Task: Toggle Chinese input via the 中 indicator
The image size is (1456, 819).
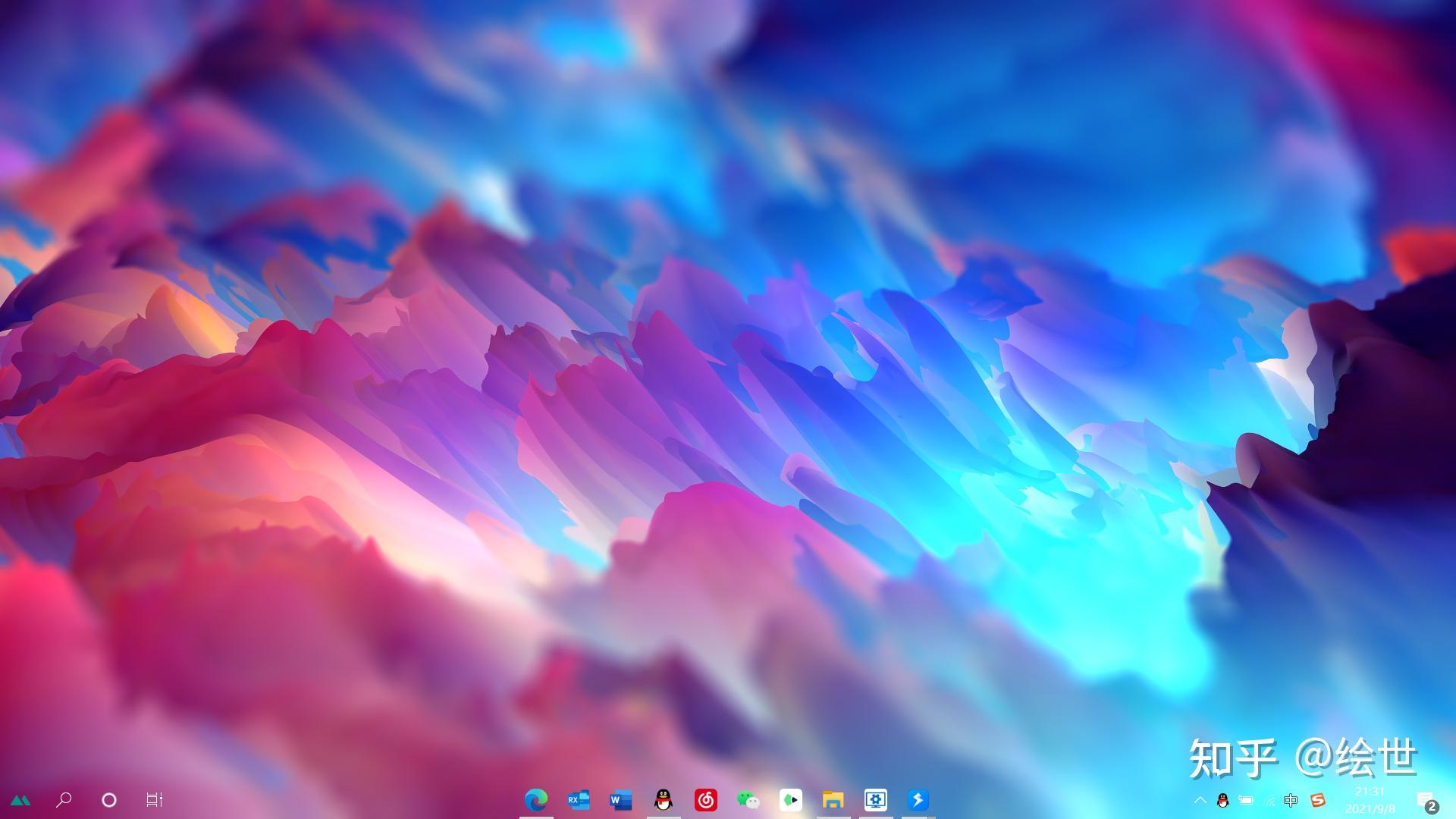Action: coord(1291,800)
